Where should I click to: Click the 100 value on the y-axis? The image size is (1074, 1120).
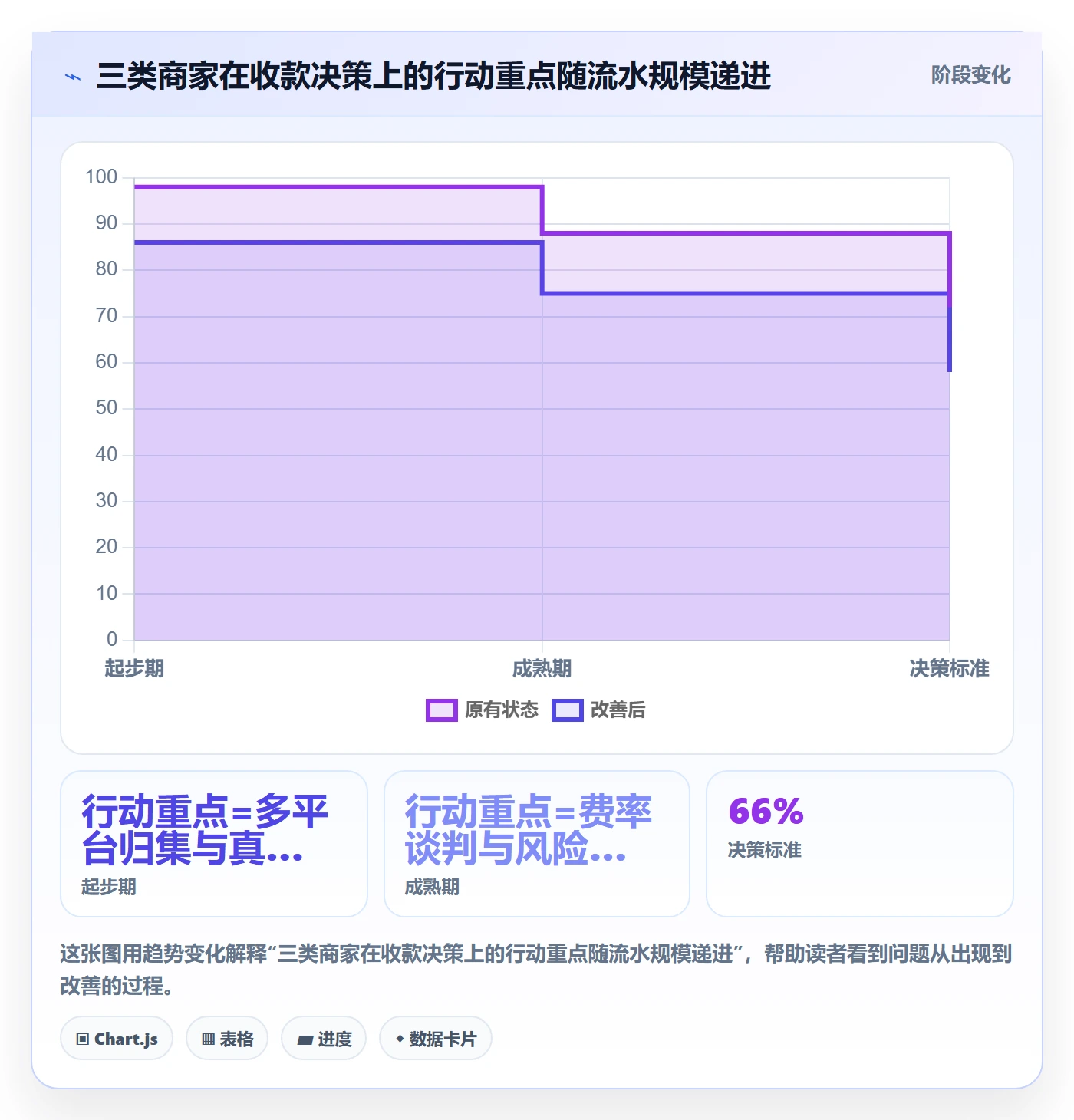pos(101,177)
